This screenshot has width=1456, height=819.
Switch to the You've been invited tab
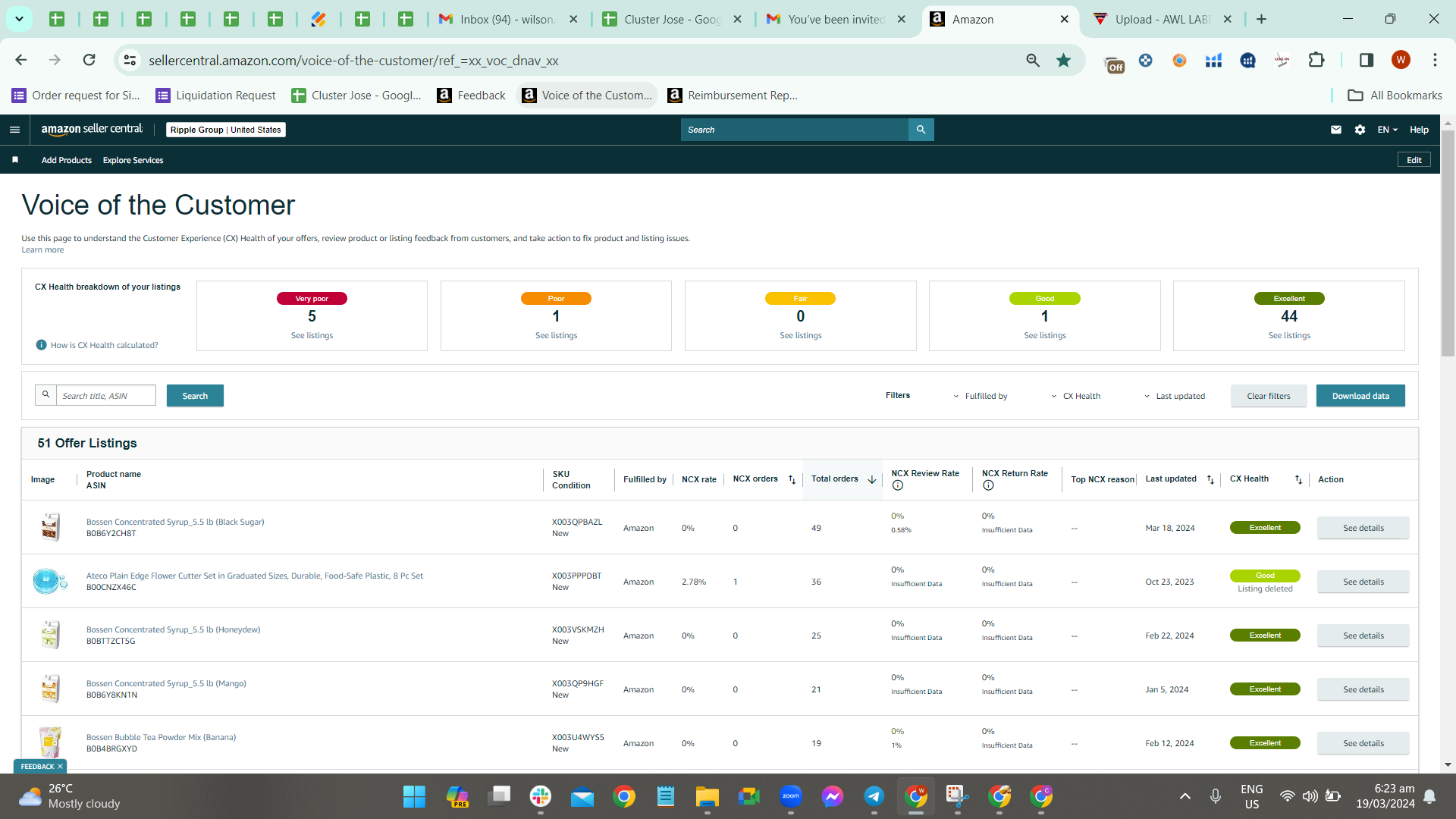[836, 19]
